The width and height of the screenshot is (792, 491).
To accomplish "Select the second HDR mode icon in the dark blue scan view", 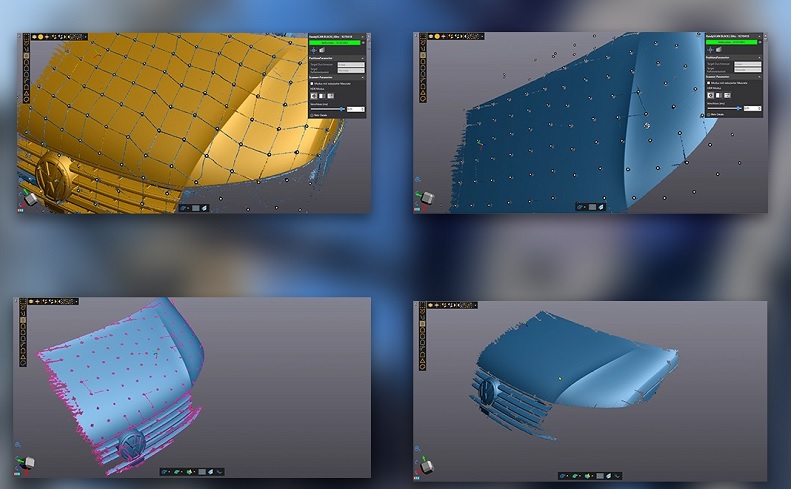I will click(x=719, y=95).
